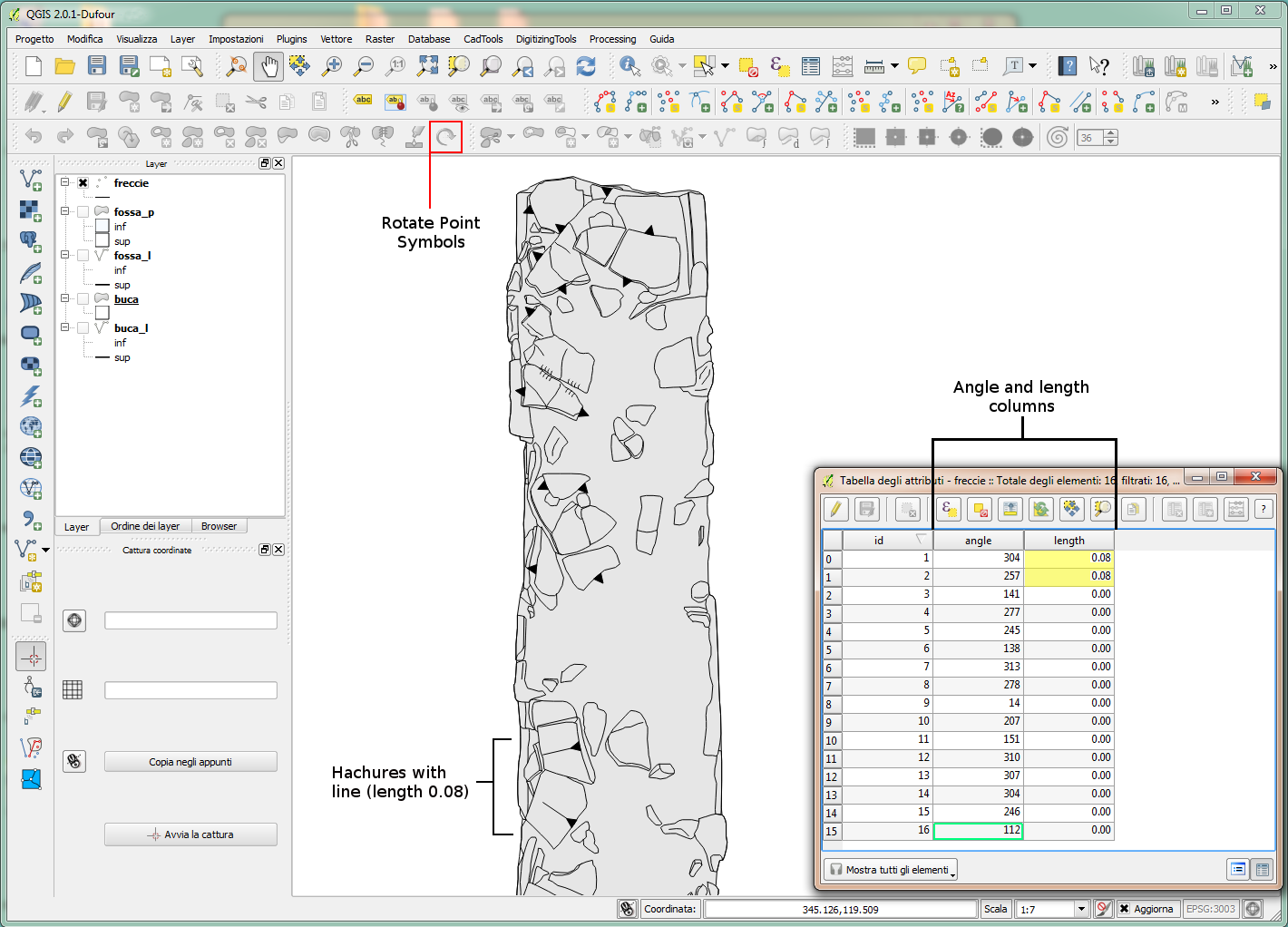Select the Identify Features tool
The width and height of the screenshot is (1288, 927).
(x=629, y=66)
